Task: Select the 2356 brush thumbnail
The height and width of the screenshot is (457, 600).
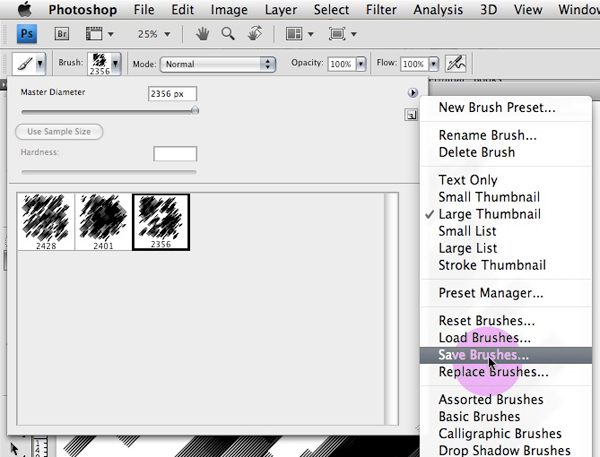Action: (161, 222)
